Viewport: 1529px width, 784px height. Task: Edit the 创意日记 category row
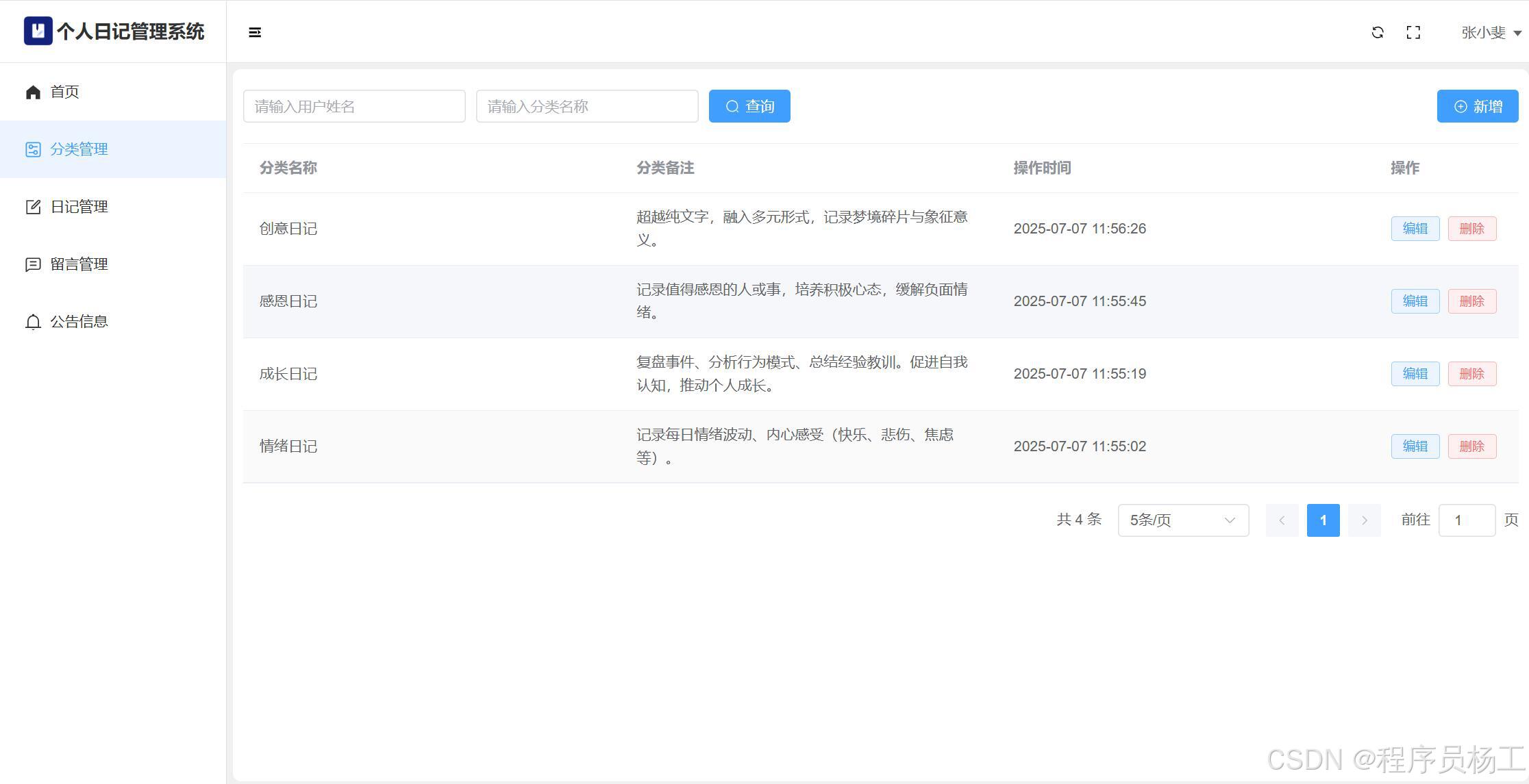pos(1415,229)
